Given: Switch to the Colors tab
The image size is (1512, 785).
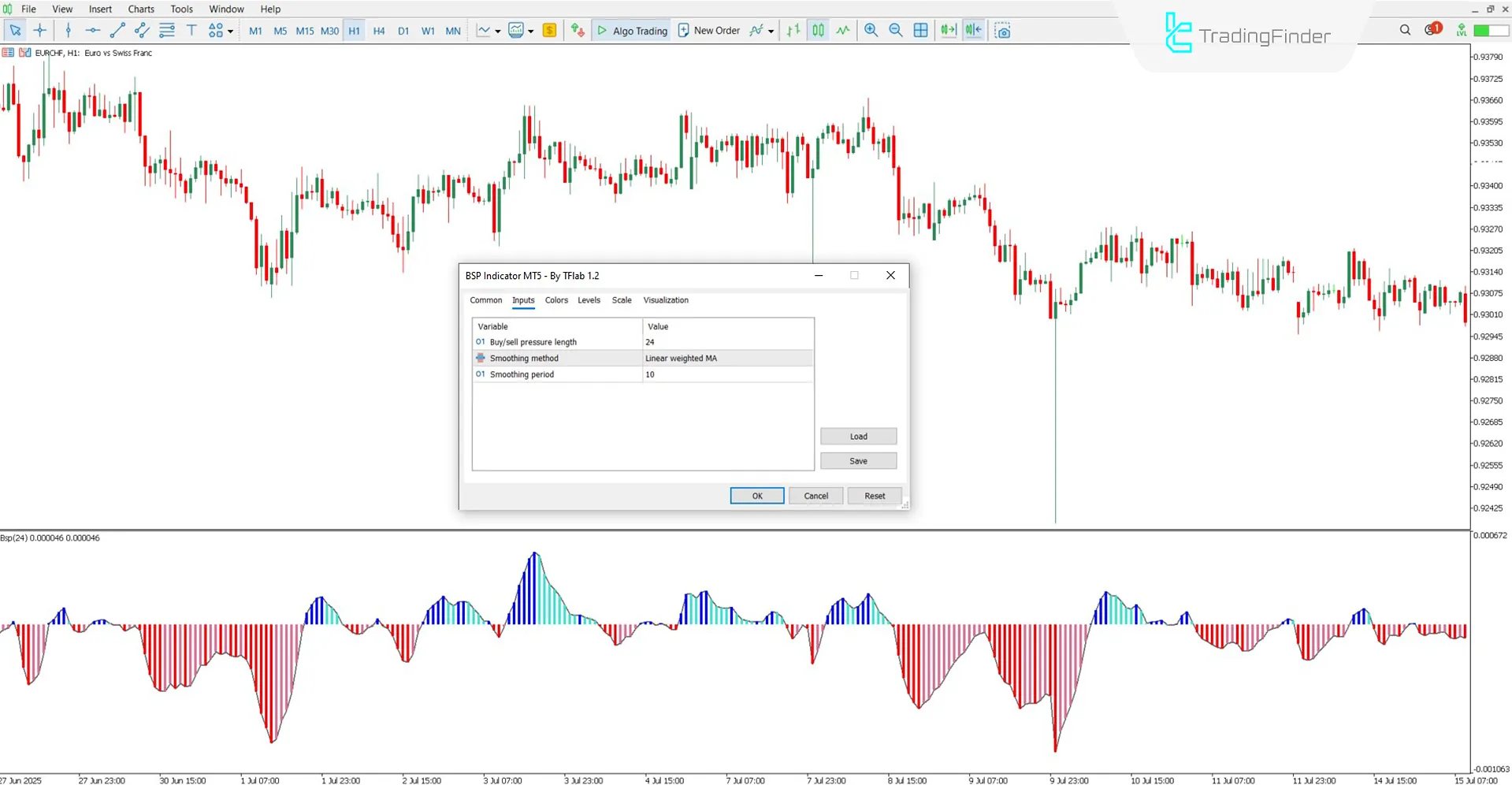Looking at the screenshot, I should click(556, 300).
